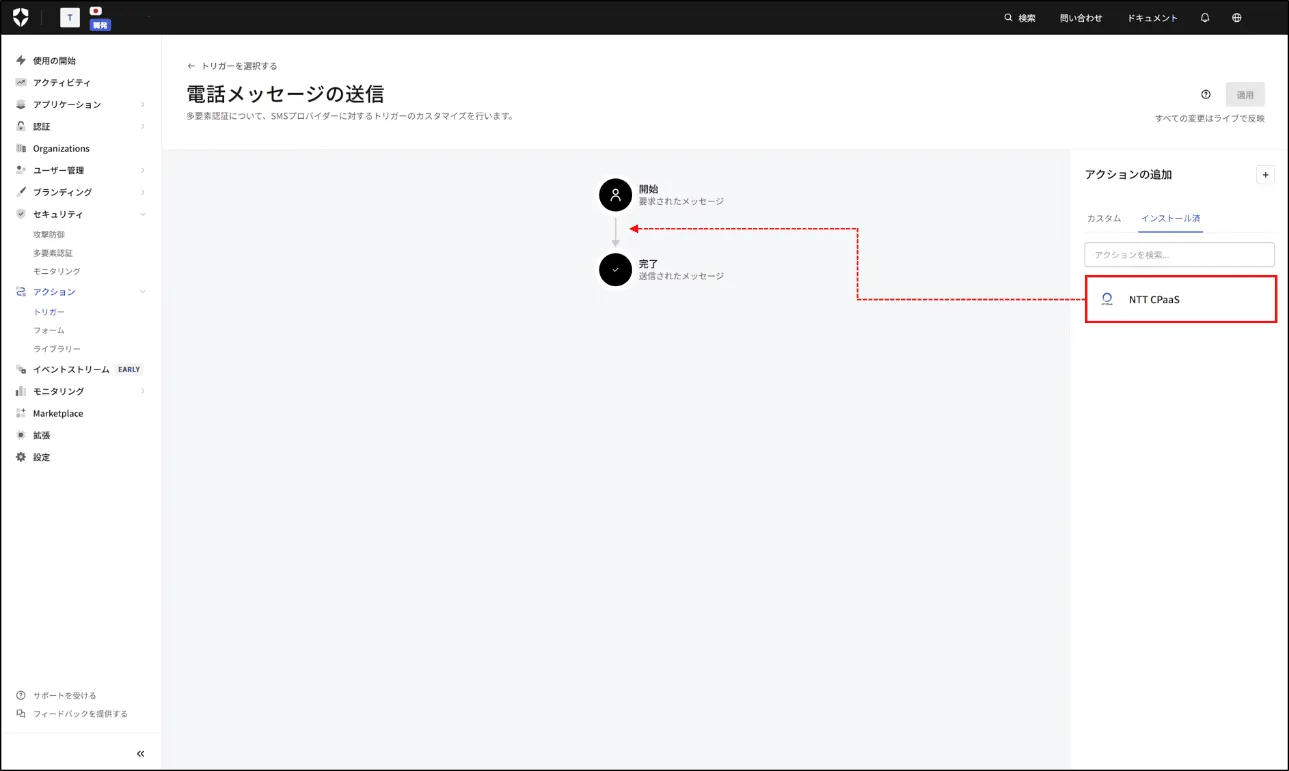The height and width of the screenshot is (771, 1289).
Task: Select the NTT CPaaS action item
Action: coord(1180,299)
